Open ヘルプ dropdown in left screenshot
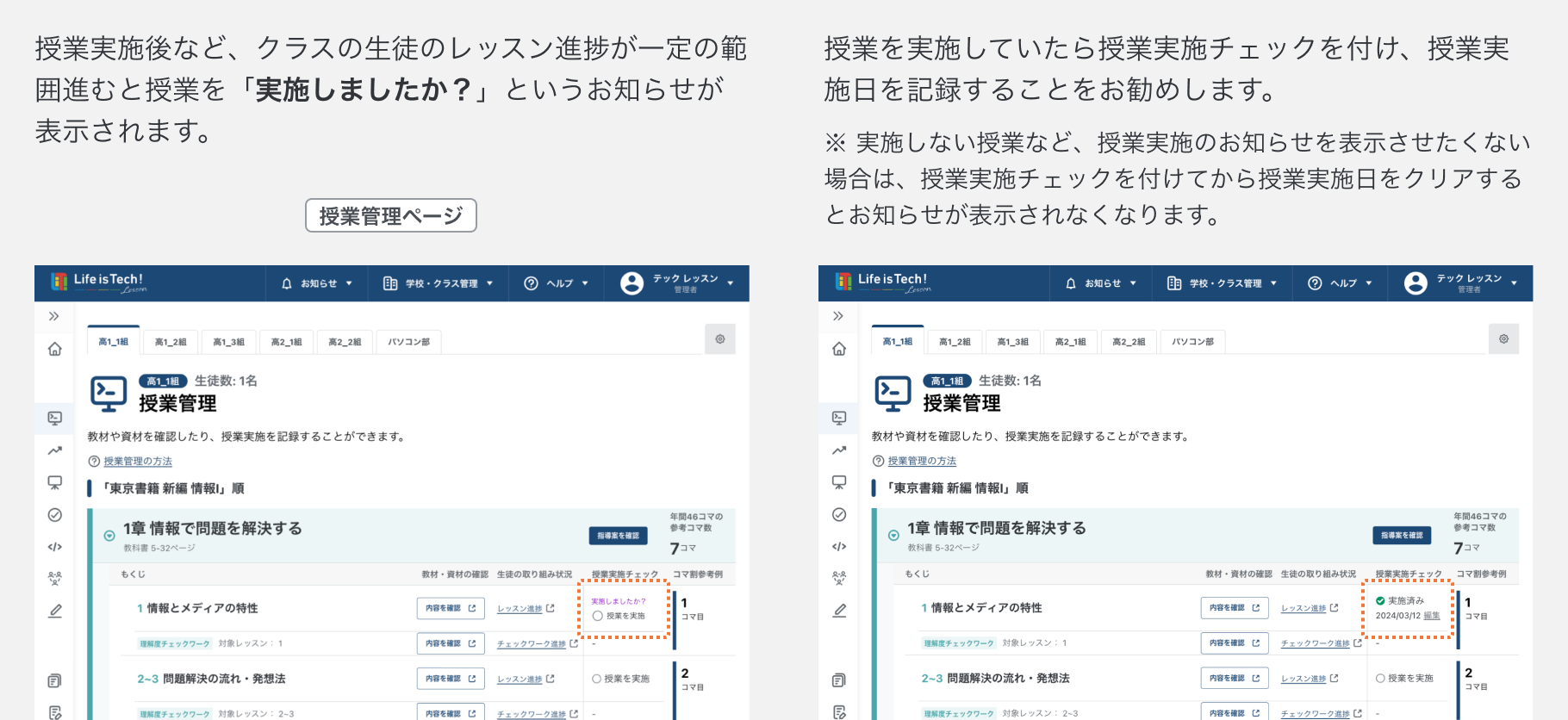This screenshot has height=720, width=1568. point(557,283)
